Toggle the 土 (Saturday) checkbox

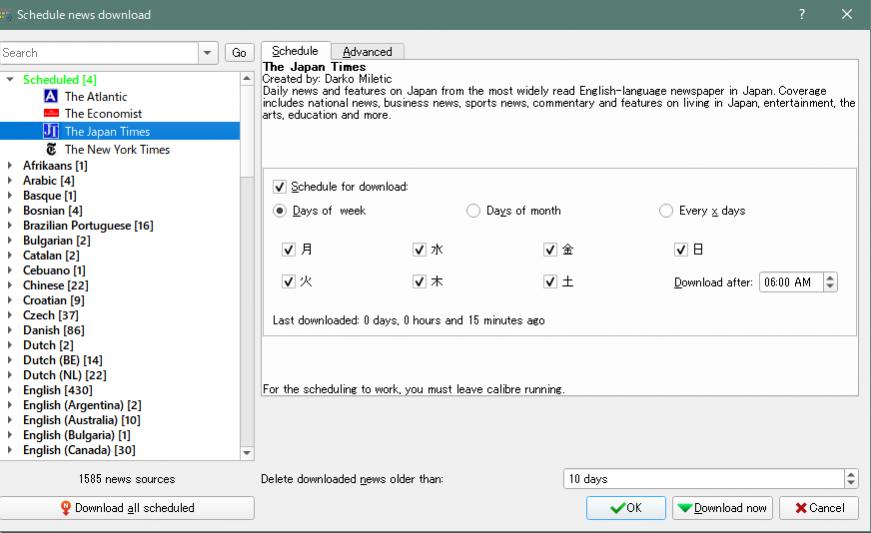[550, 282]
